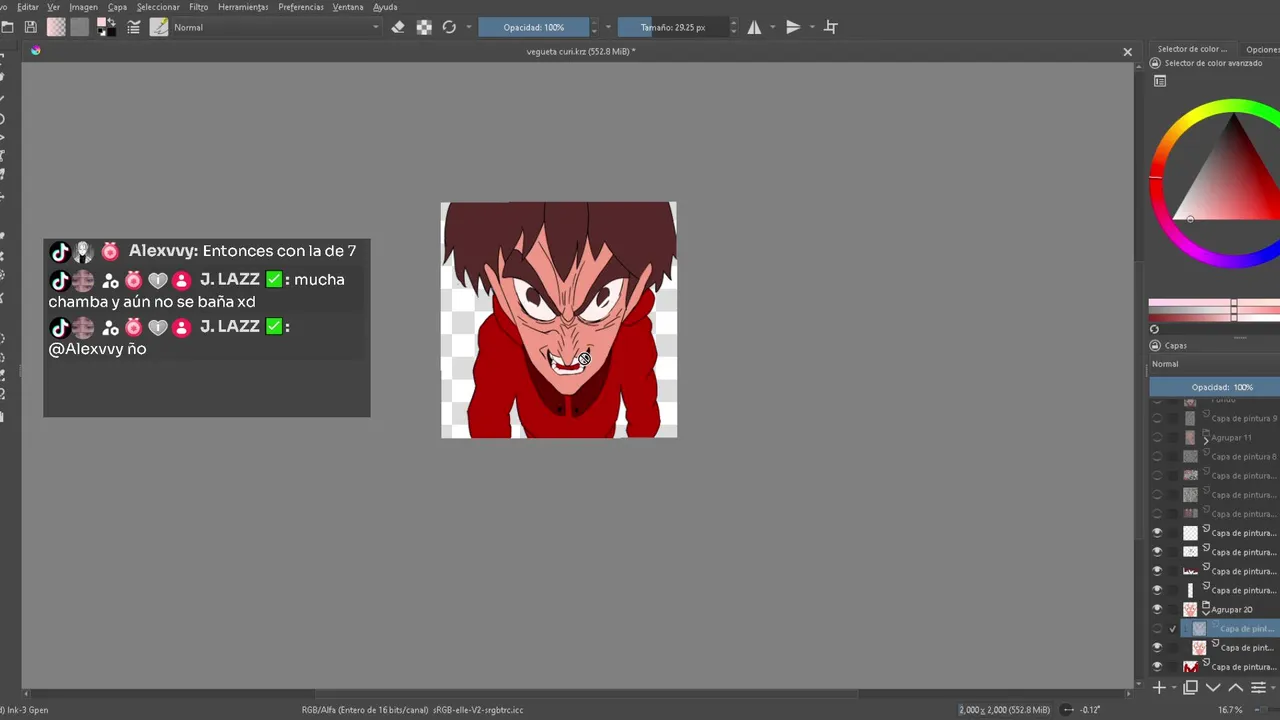Click the Tamaño size stepper arrows
Screen dimensions: 1280x720
point(733,27)
